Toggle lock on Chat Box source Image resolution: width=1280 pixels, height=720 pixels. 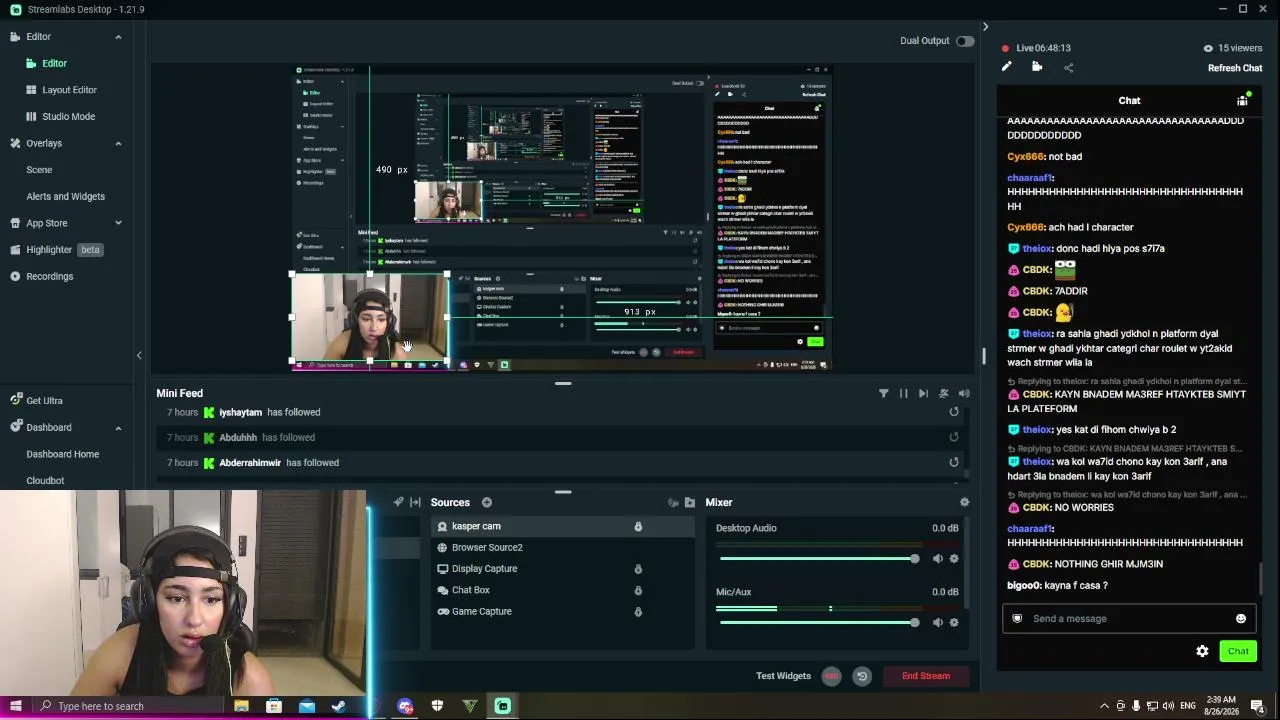coord(638,590)
